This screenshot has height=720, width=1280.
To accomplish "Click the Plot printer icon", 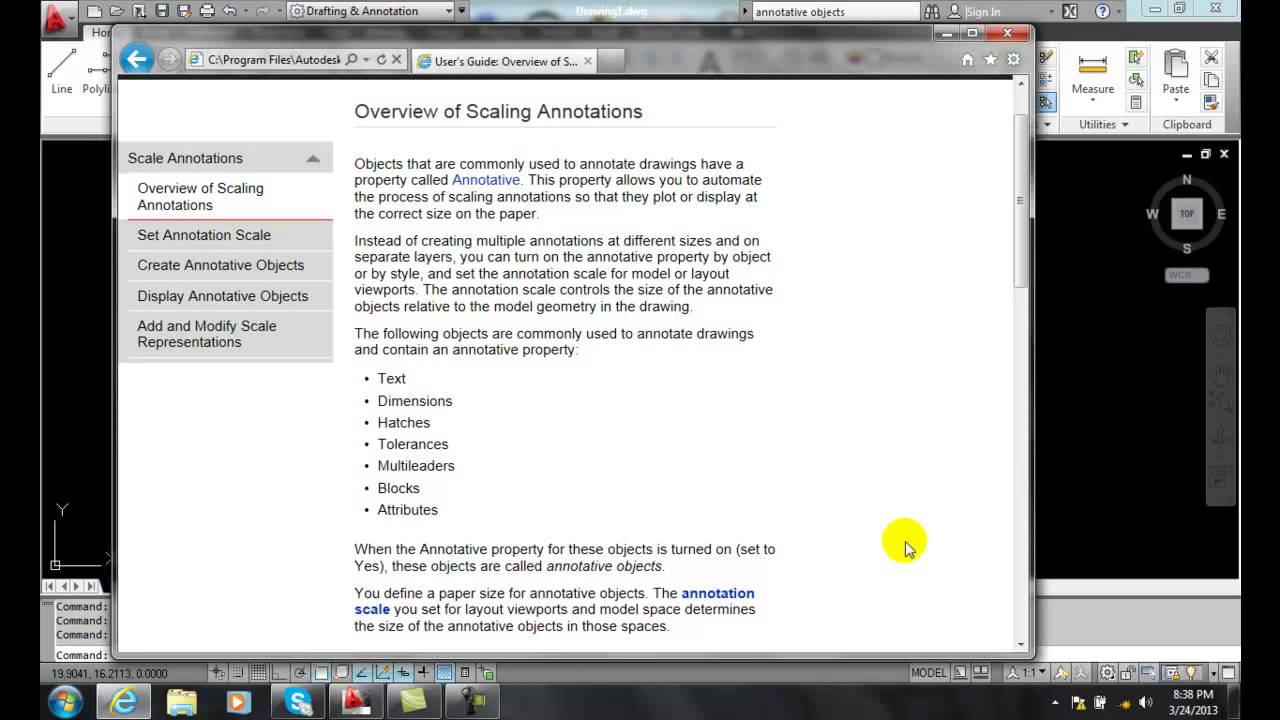I will pos(207,12).
